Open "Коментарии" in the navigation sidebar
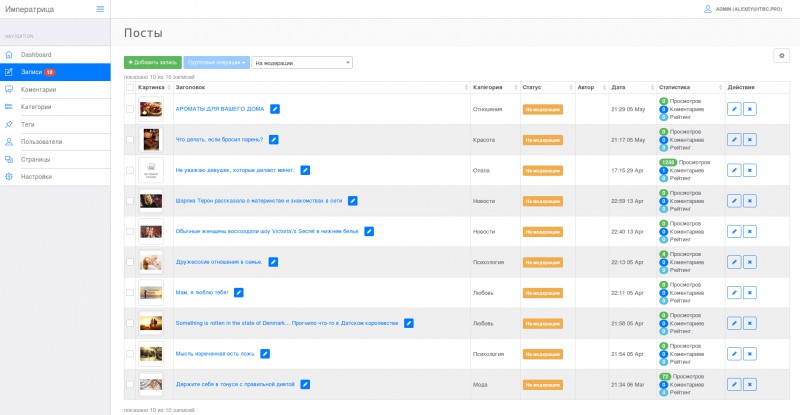This screenshot has height=415, width=800. 38,89
